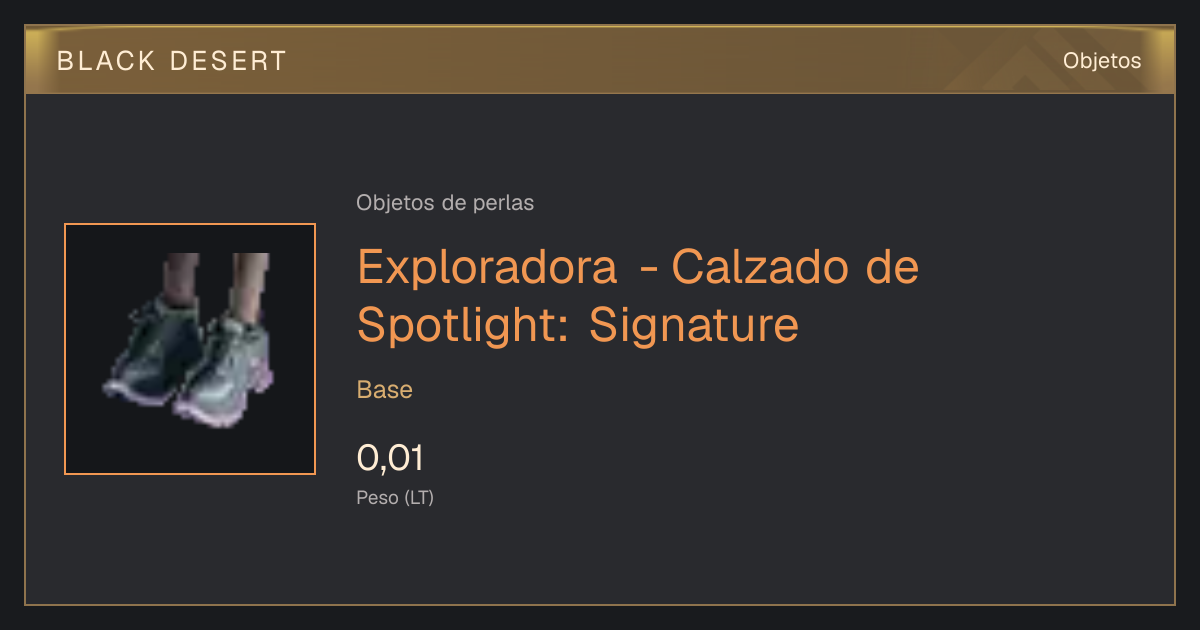Viewport: 1200px width, 630px height.
Task: Click the right shoe with pink sole
Action: tap(225, 370)
